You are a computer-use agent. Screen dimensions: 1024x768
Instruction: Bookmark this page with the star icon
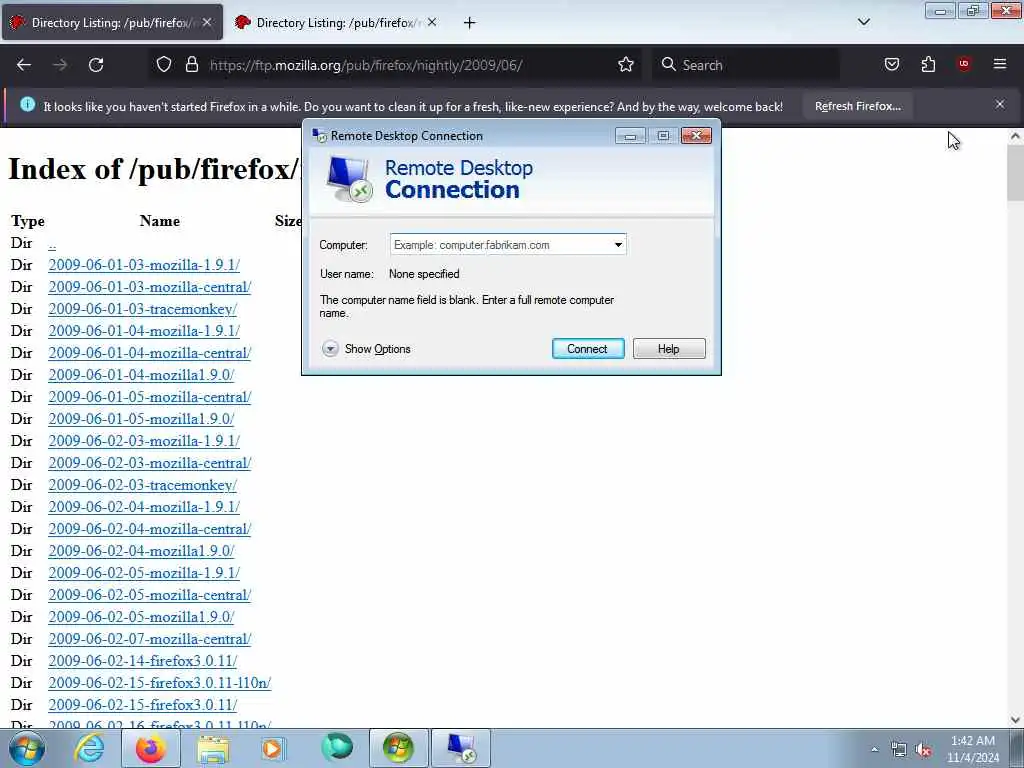click(626, 65)
